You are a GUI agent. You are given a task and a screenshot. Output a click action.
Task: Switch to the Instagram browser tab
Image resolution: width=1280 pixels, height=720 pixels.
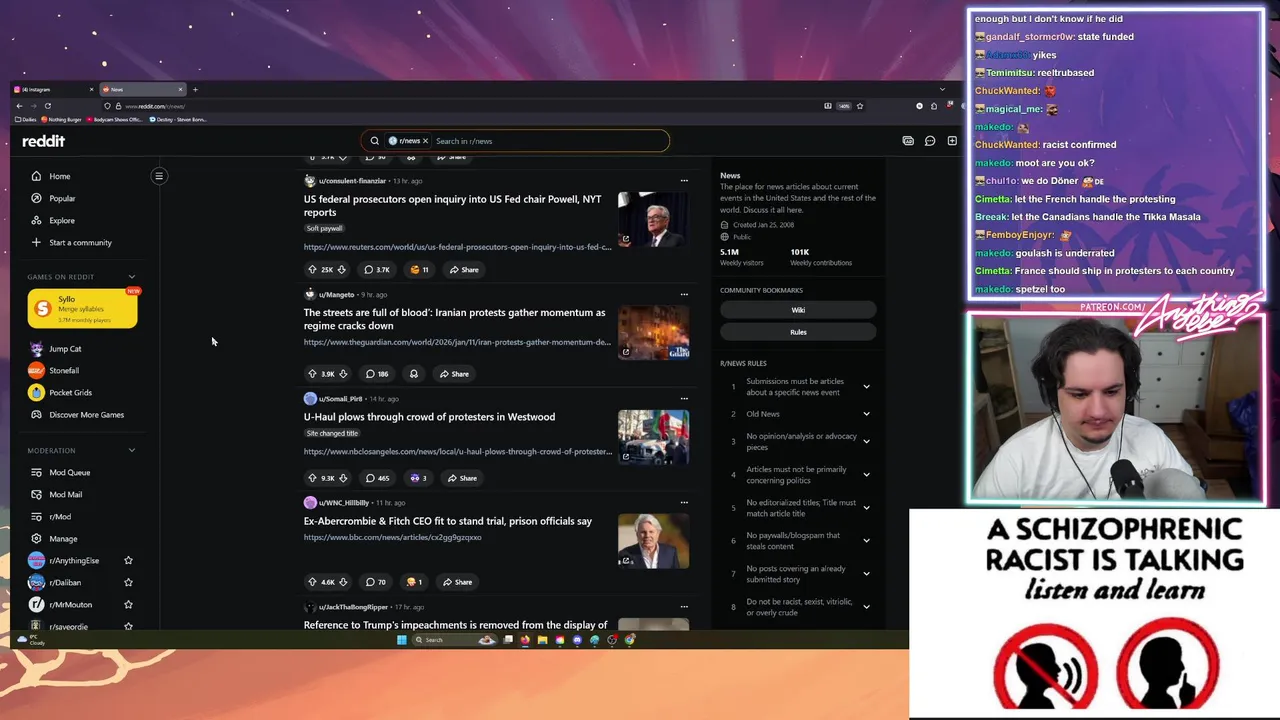(x=55, y=90)
